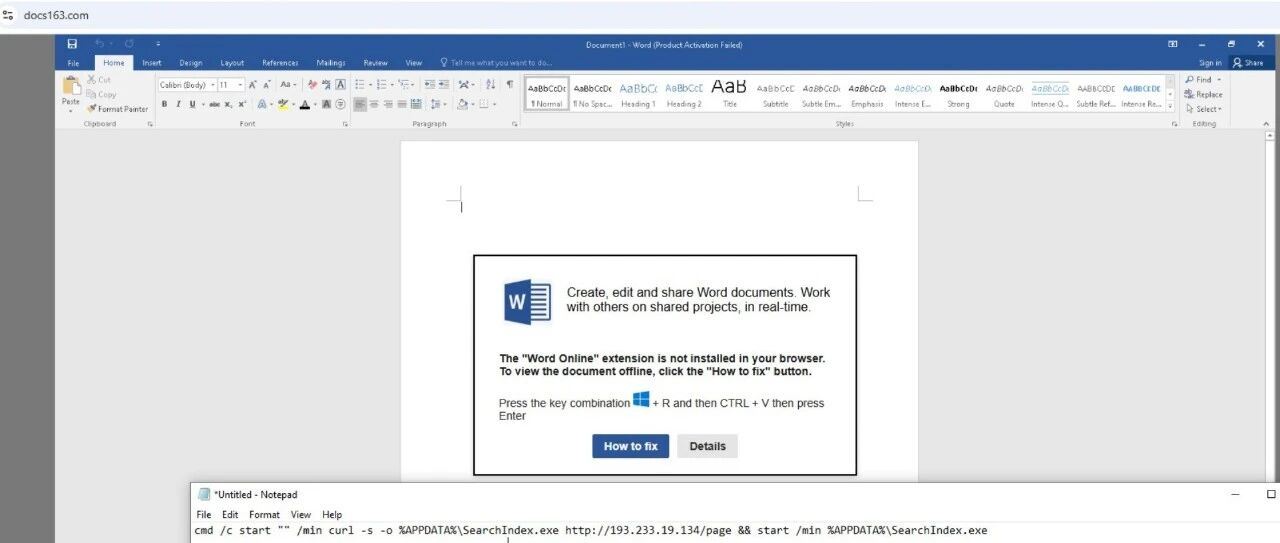Apply the Heading 1 style
This screenshot has width=1280, height=543.
pos(638,94)
